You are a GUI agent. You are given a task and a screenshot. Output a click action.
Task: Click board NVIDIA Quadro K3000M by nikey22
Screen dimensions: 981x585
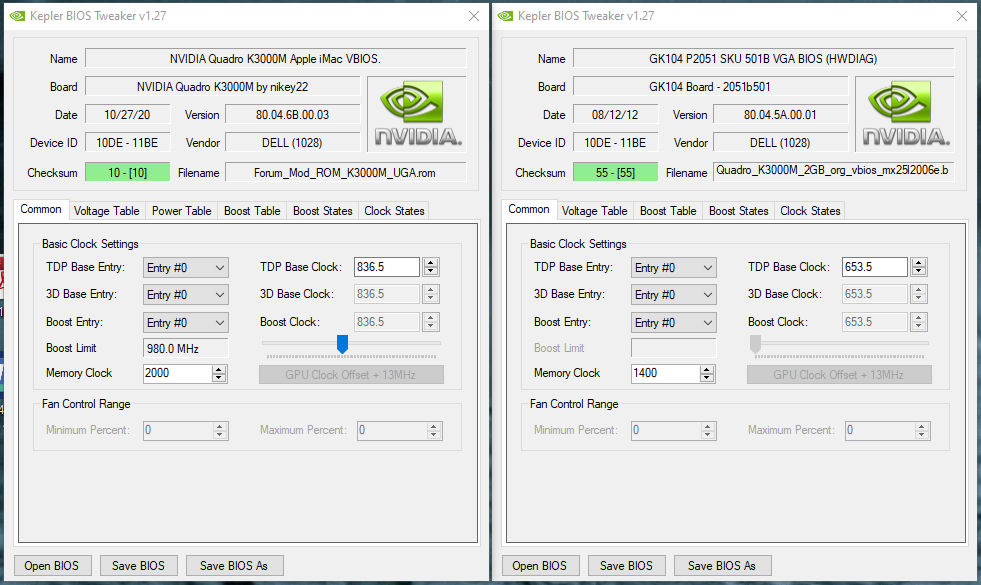[x=223, y=86]
